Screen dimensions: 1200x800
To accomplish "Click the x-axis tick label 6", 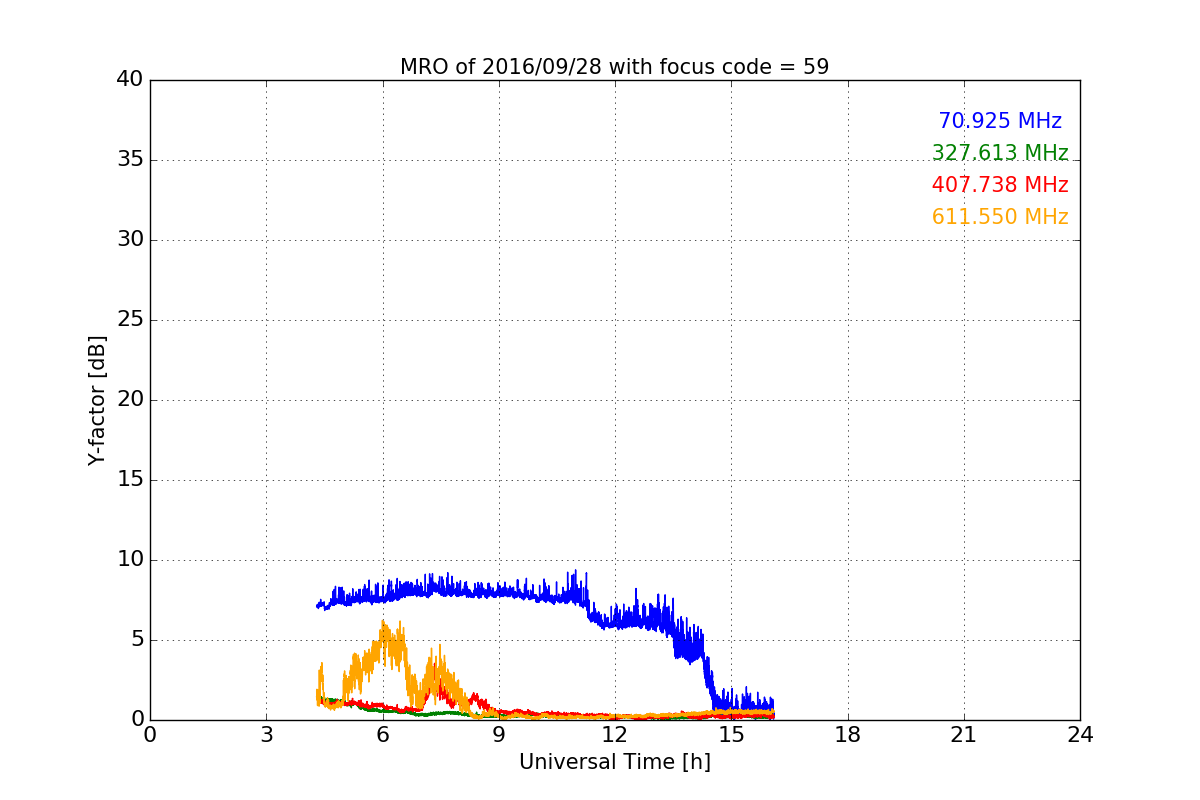I will pos(382,735).
